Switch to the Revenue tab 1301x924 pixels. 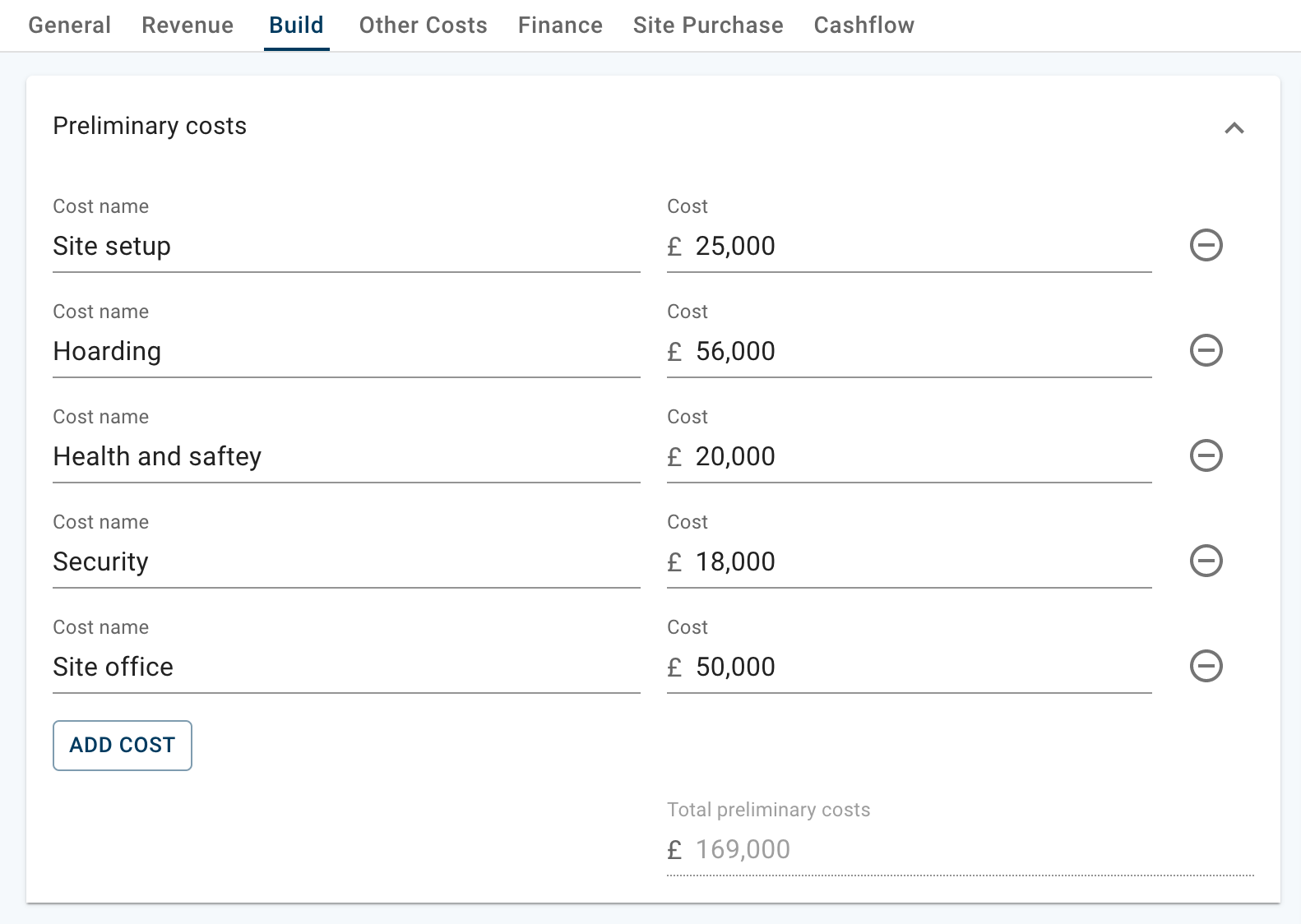[188, 25]
